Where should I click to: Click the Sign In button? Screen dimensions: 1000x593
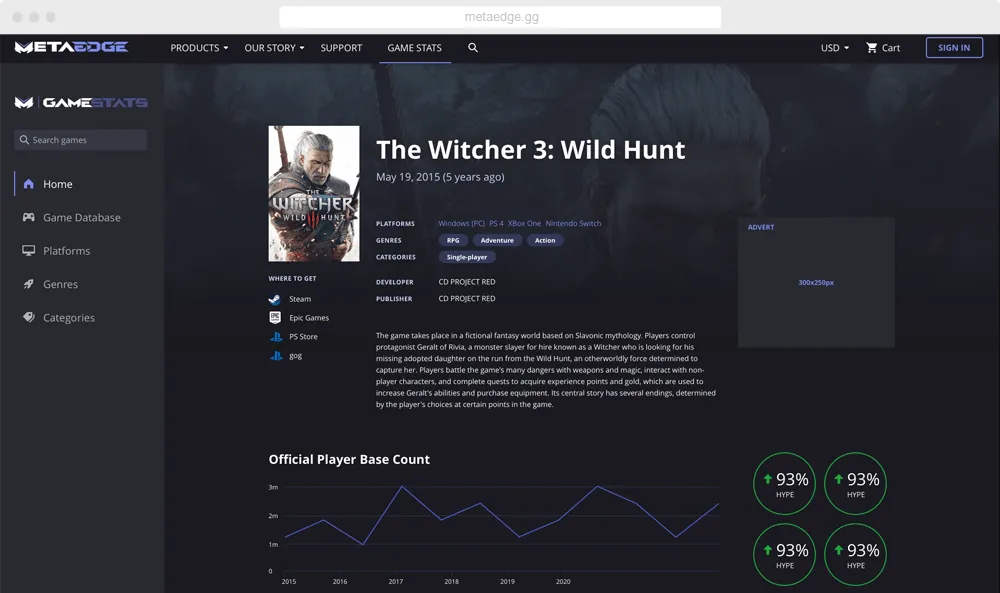point(954,48)
